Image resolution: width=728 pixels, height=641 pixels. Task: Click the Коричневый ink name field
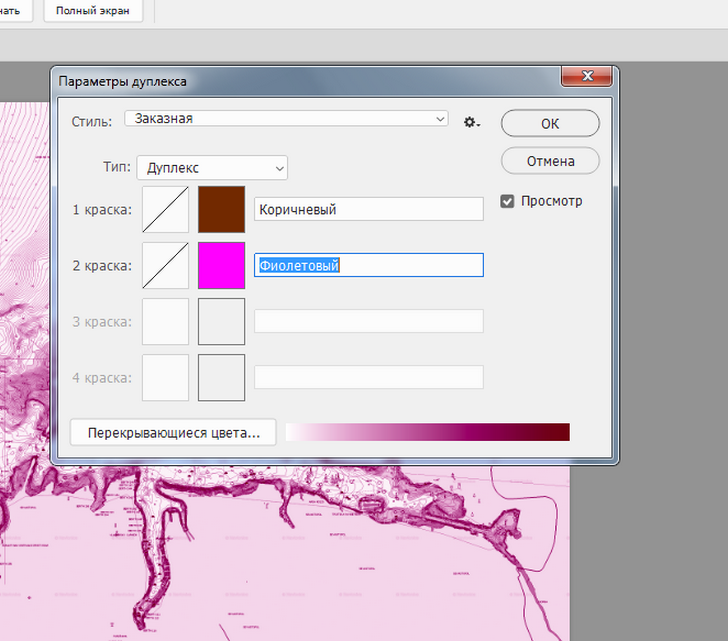pyautogui.click(x=369, y=209)
